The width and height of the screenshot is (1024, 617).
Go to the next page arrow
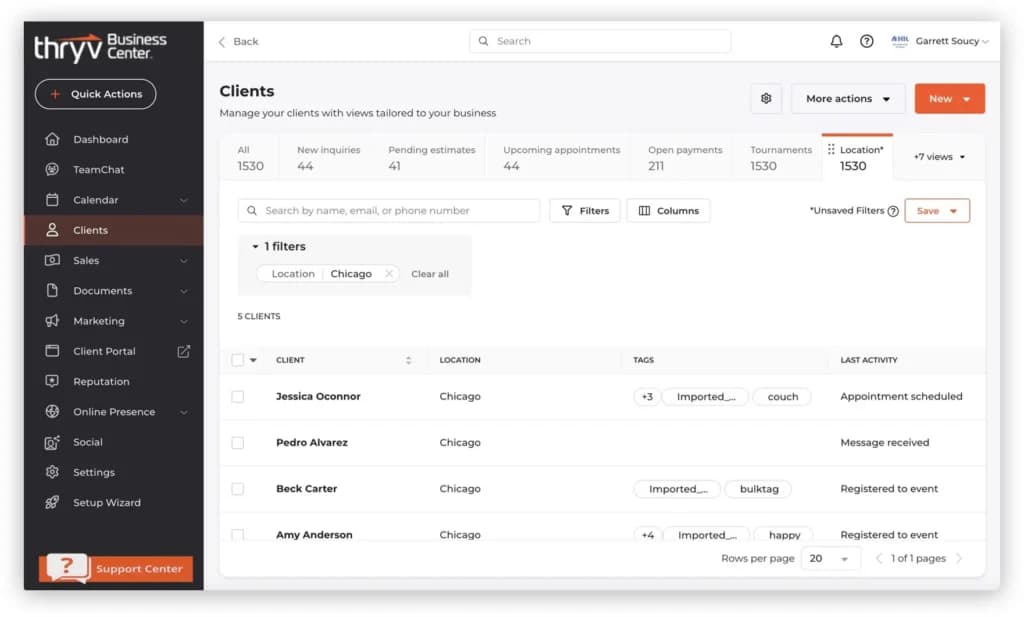tap(959, 558)
